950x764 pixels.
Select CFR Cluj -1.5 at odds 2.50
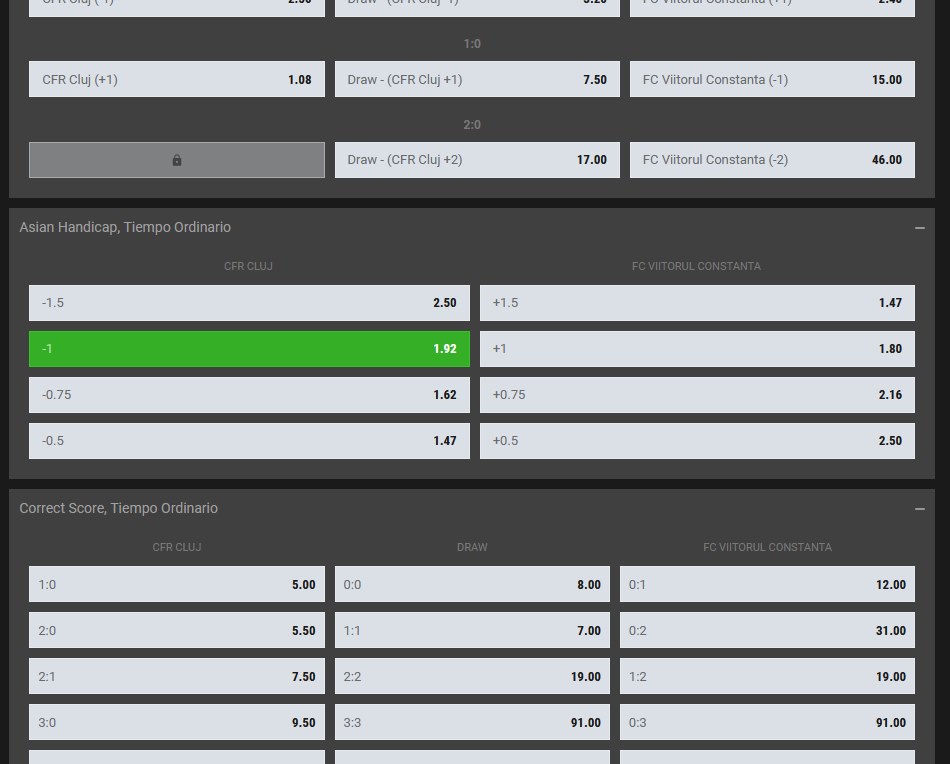(x=248, y=302)
